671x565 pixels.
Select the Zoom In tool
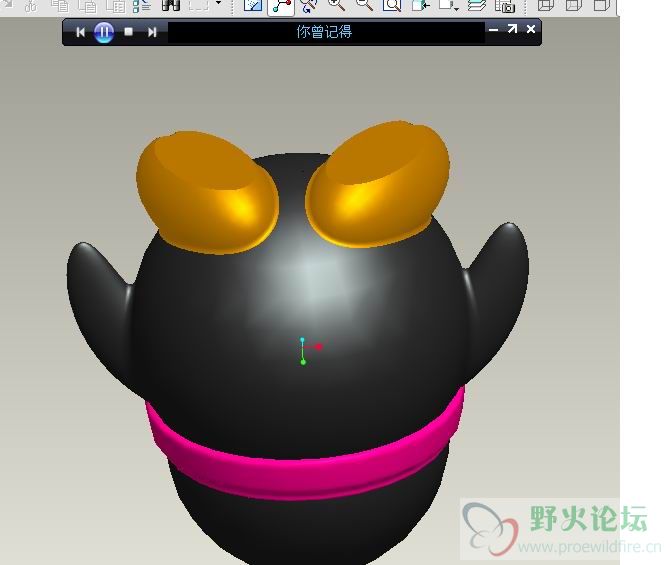tap(336, 5)
